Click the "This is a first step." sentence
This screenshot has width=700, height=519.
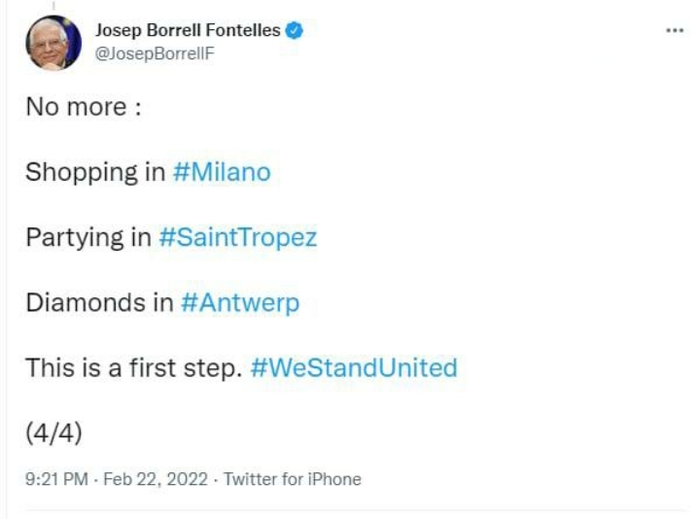[x=134, y=368]
